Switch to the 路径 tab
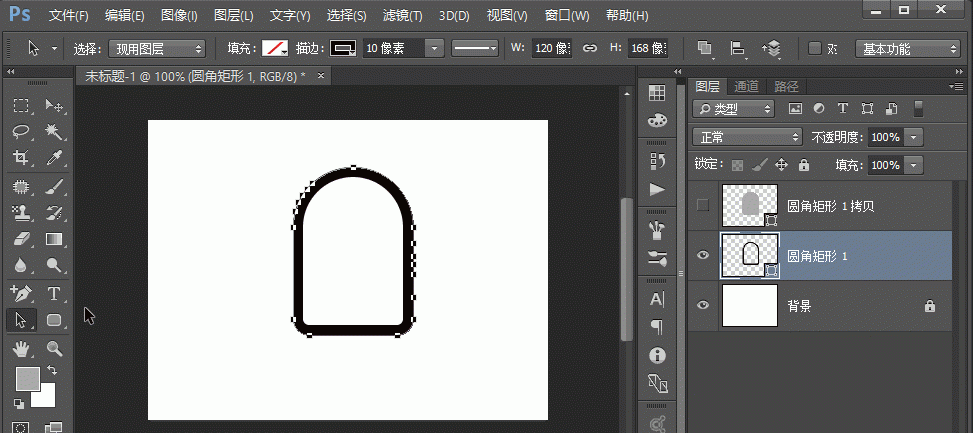Screen dimensions: 973x433 786,87
